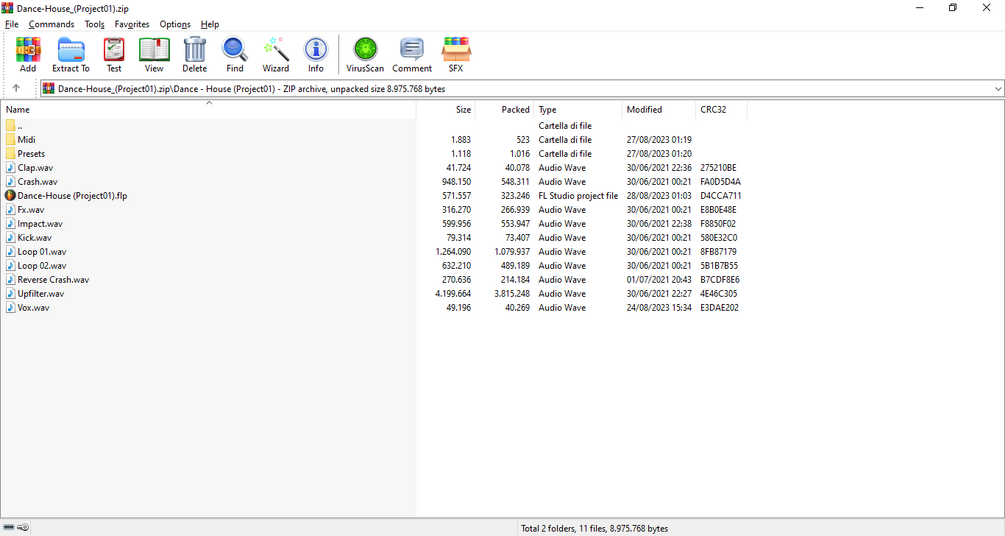Click CRC32 value 275210BE
This screenshot has height=536, width=1005.
(x=718, y=167)
